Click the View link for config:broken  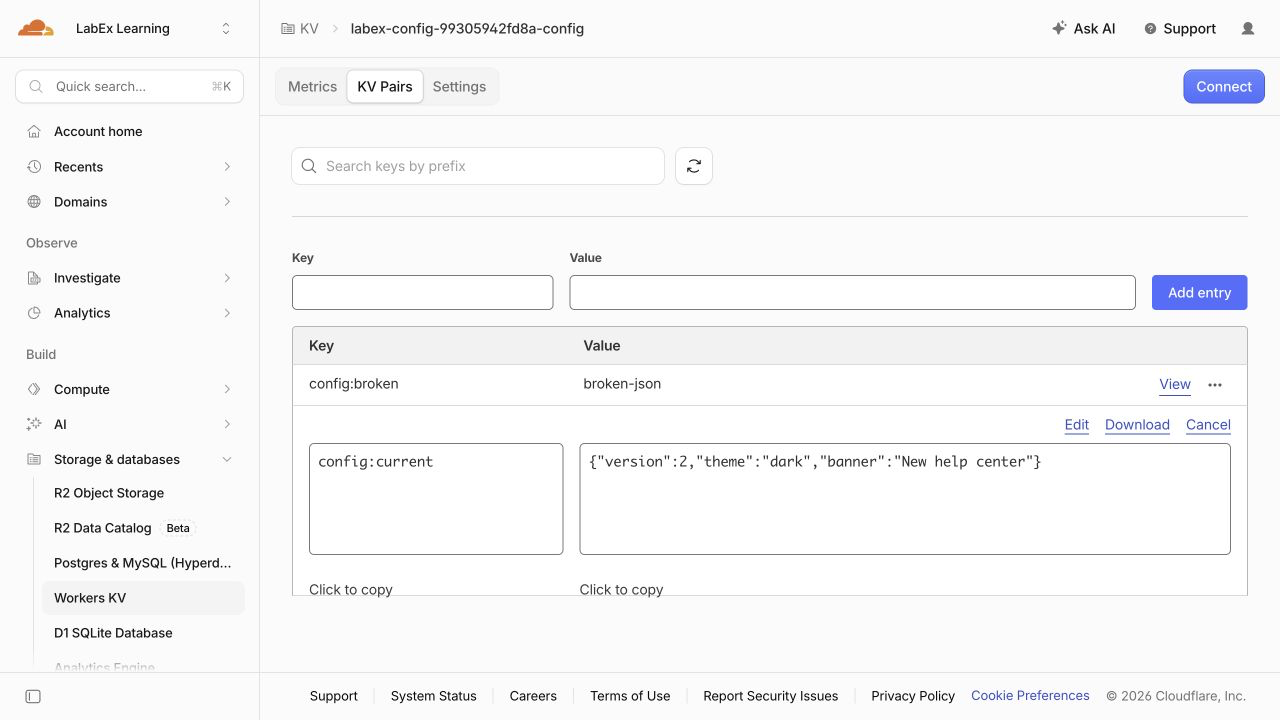(1175, 385)
